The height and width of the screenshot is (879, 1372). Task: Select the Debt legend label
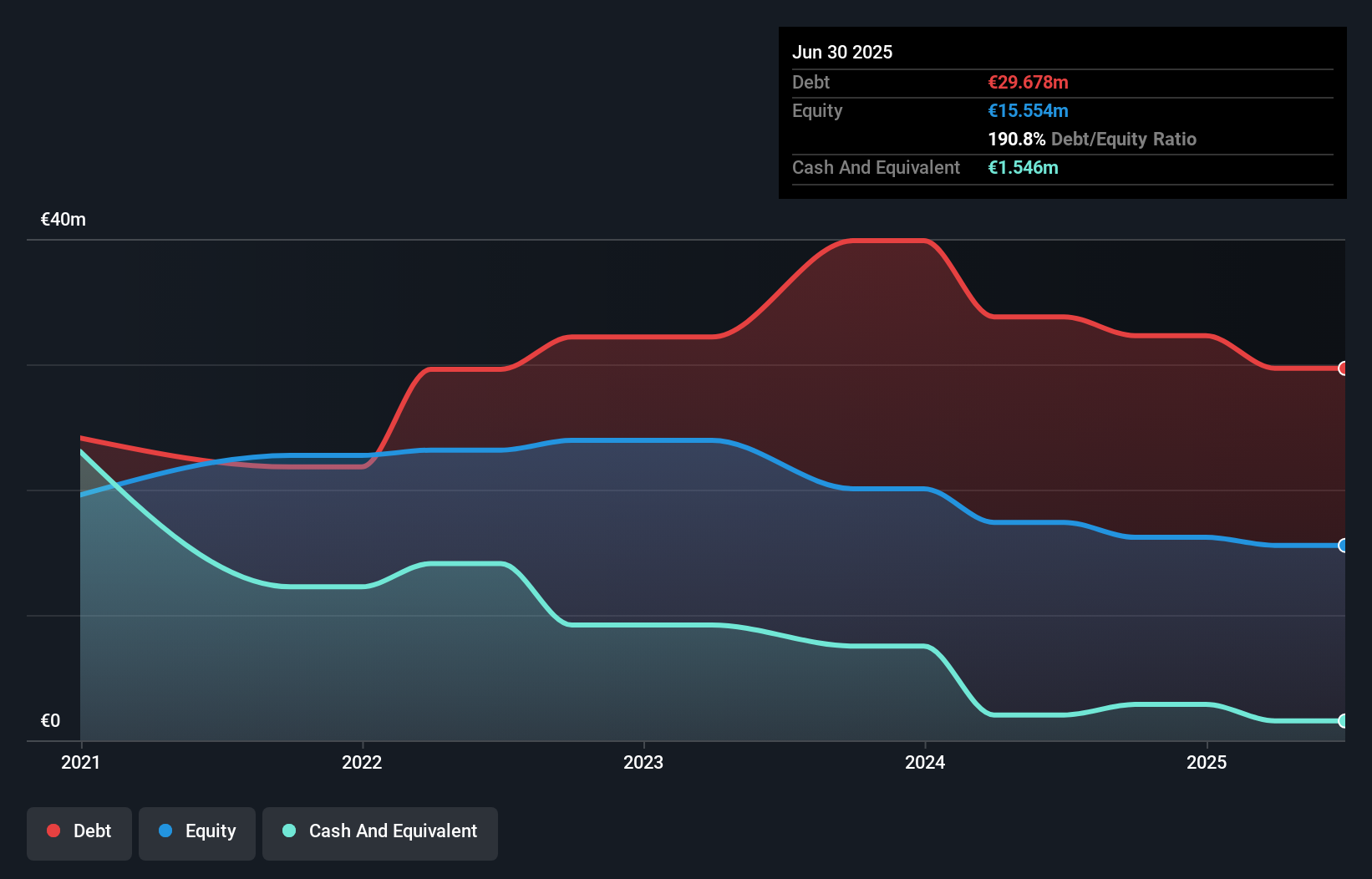tap(92, 831)
